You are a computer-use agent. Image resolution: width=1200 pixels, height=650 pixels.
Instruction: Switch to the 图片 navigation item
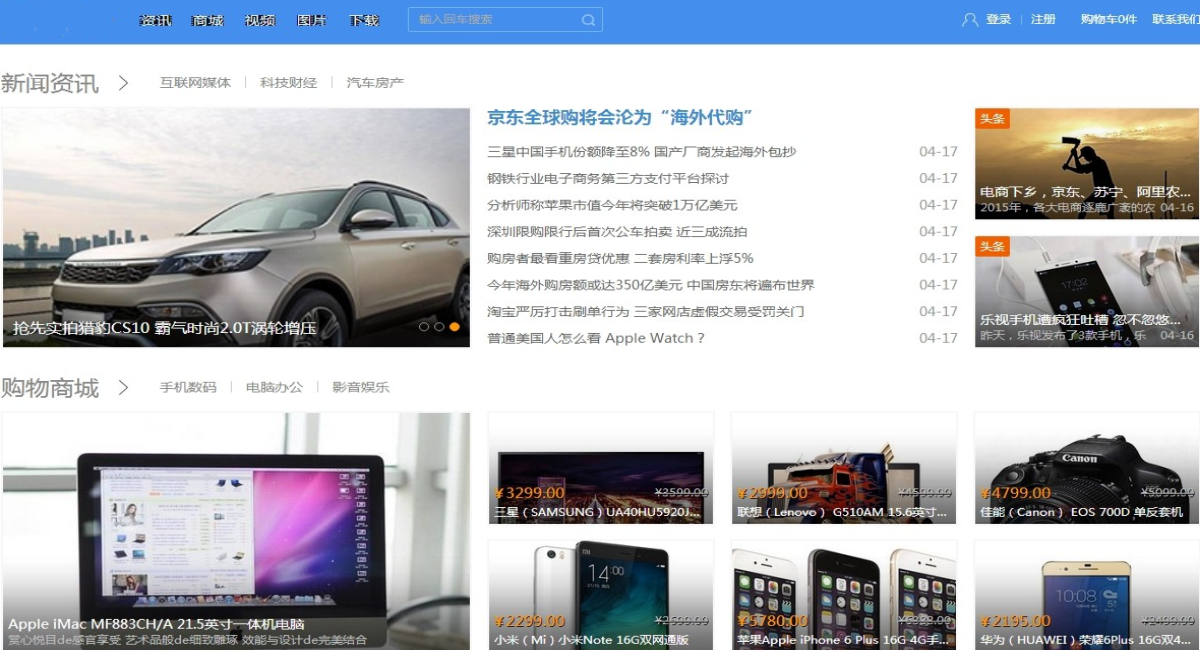312,20
